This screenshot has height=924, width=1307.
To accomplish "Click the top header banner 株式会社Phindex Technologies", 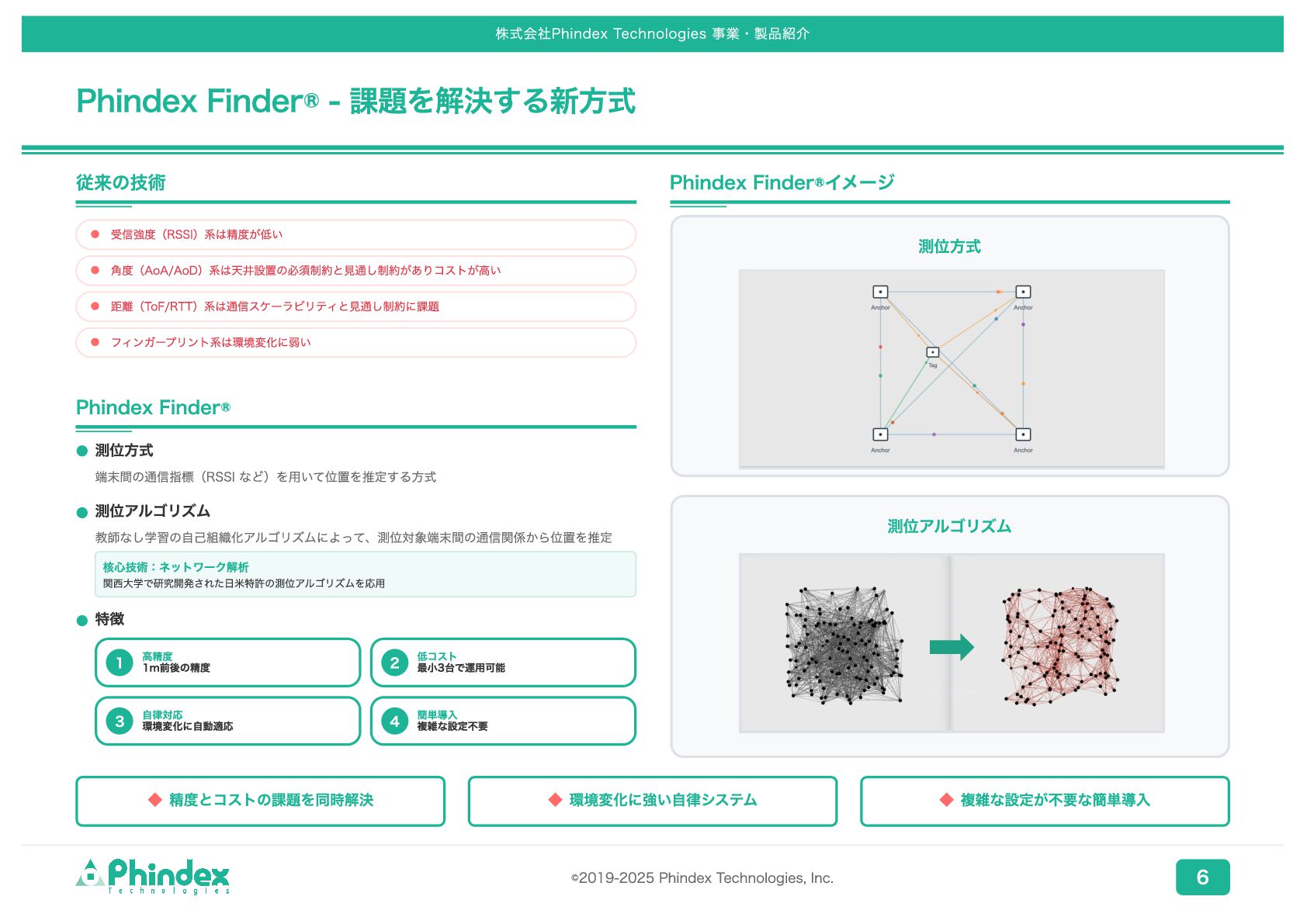I will pyautogui.click(x=653, y=34).
